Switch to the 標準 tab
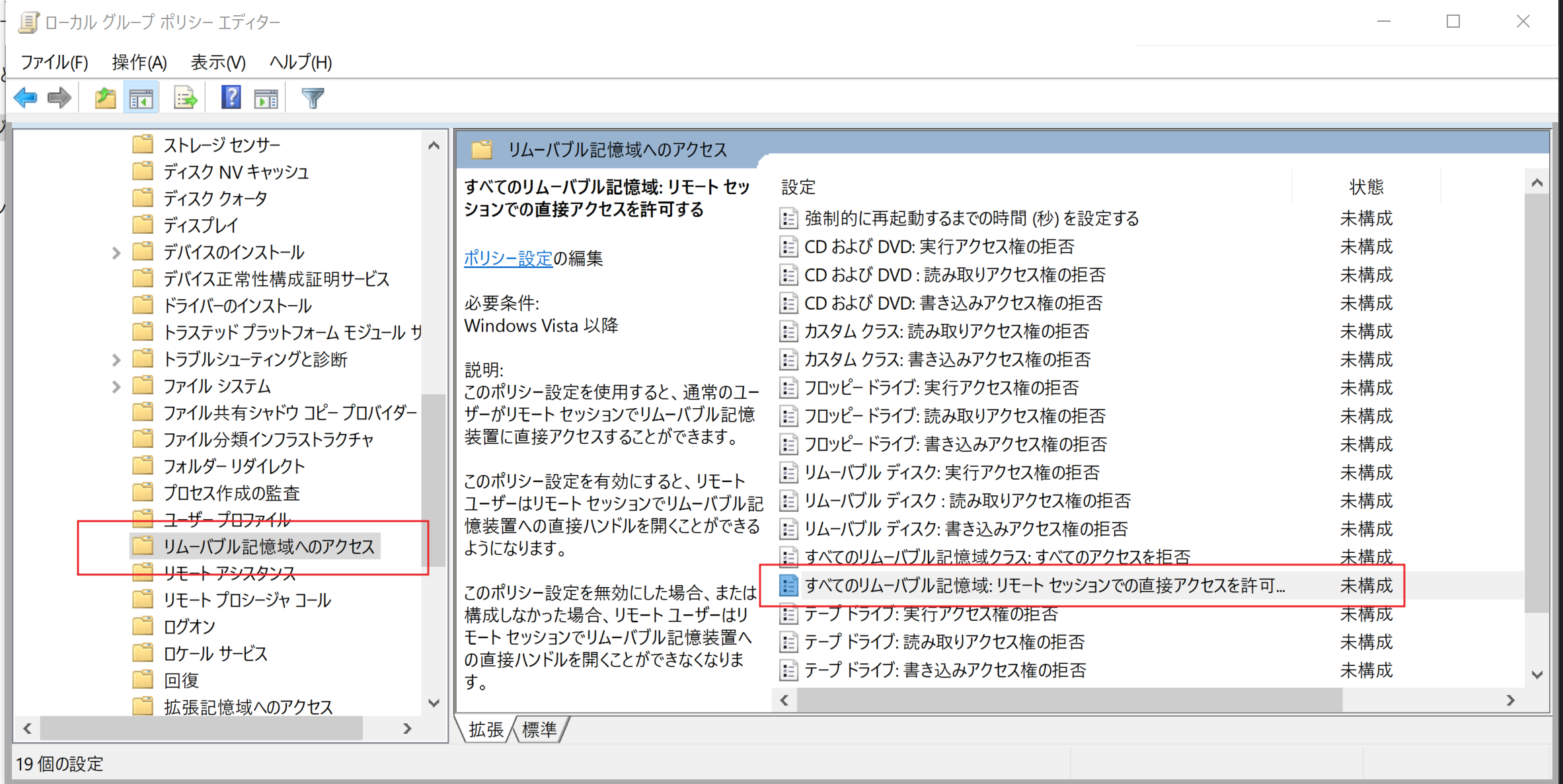The image size is (1563, 784). pyautogui.click(x=539, y=730)
